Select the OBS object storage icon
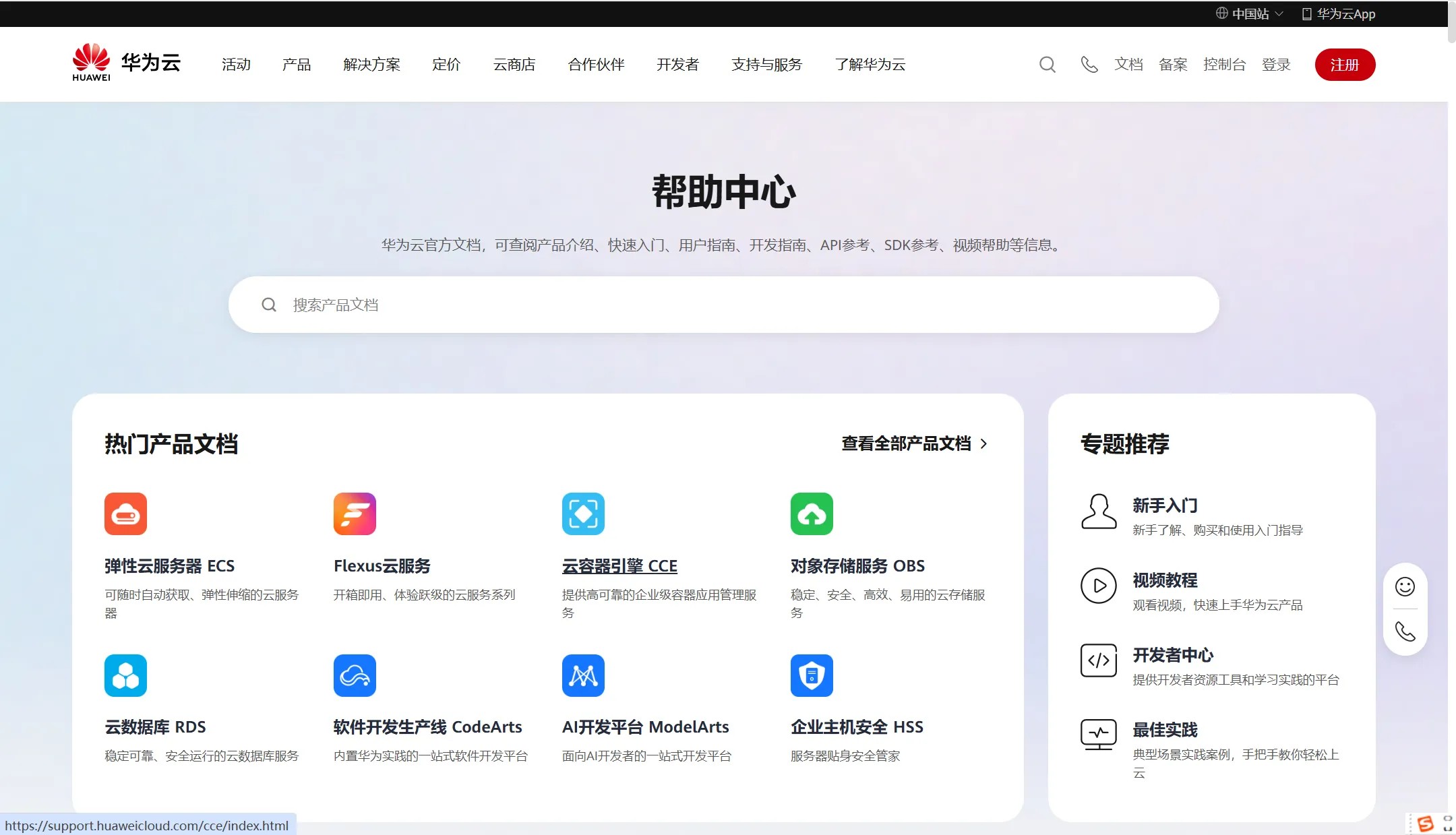This screenshot has height=835, width=1456. coord(812,514)
